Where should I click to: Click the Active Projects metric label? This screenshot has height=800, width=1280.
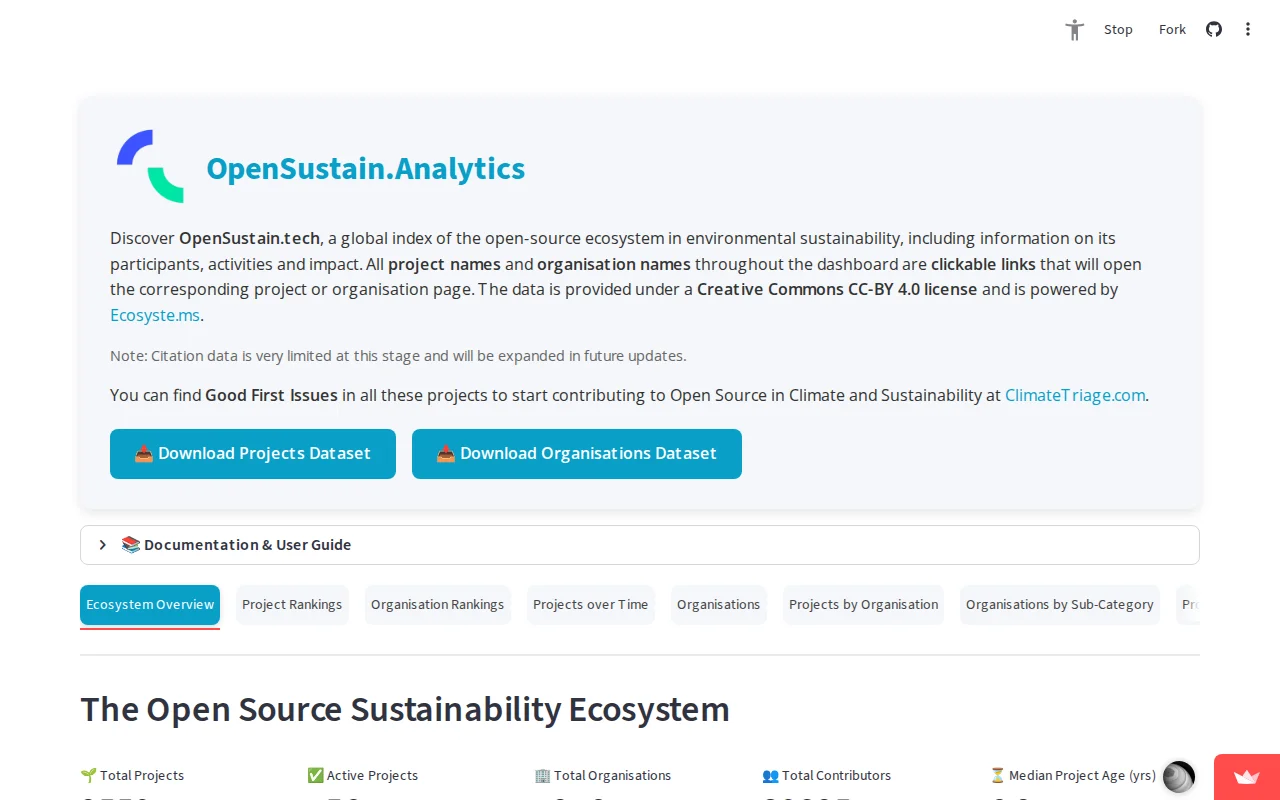[363, 775]
